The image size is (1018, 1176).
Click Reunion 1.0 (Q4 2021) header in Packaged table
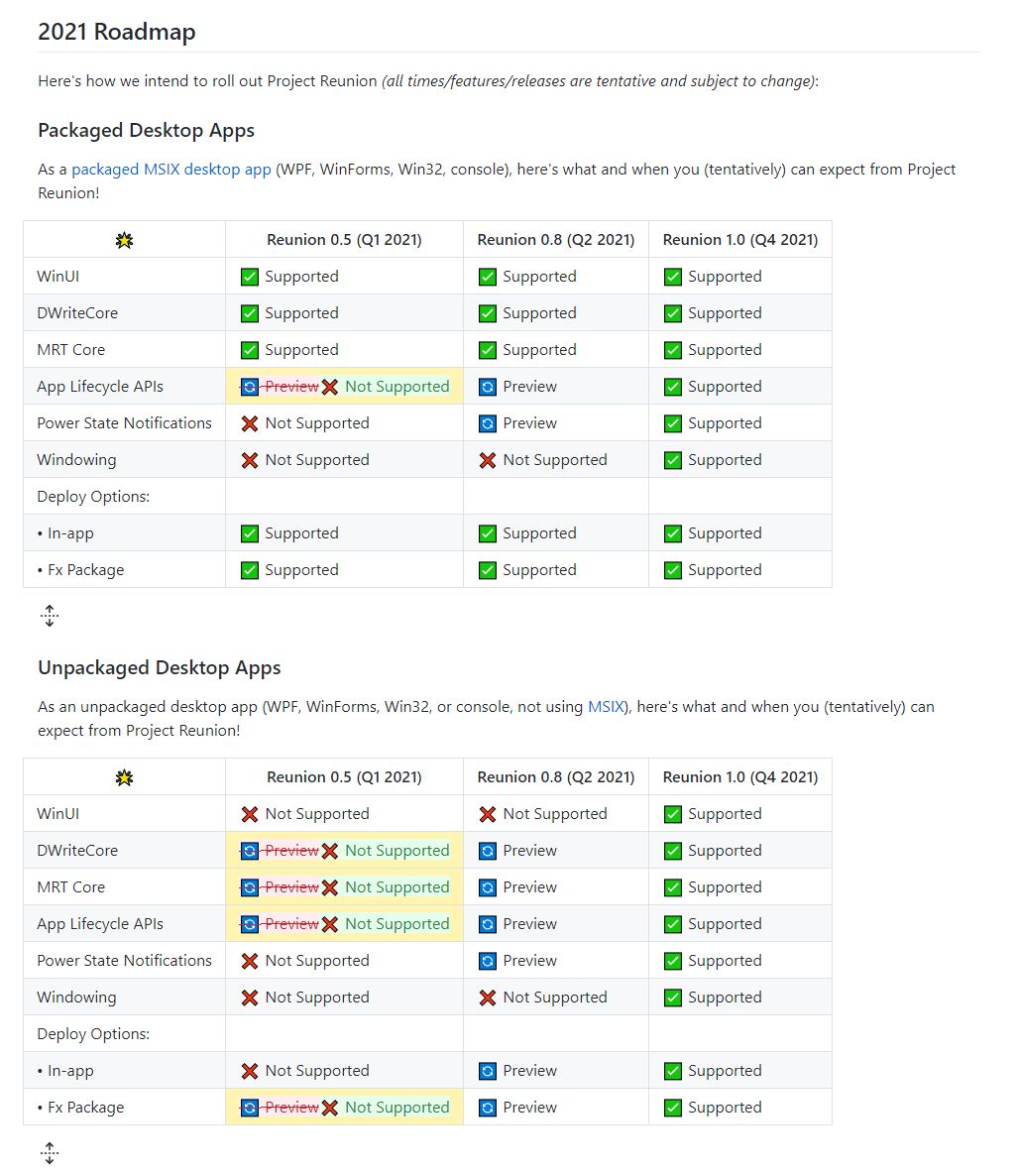coord(740,240)
